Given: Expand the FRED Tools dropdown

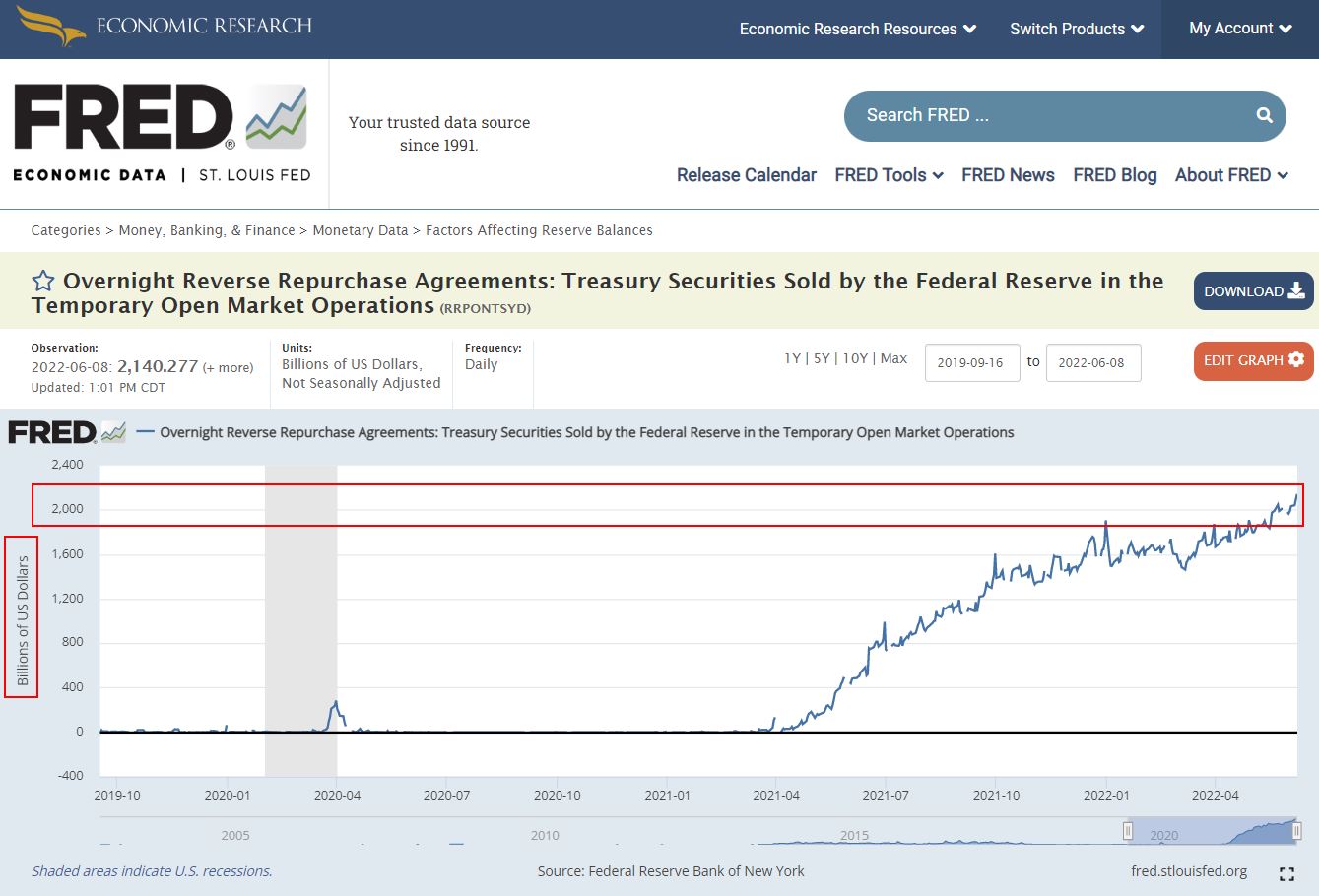Looking at the screenshot, I should (888, 175).
